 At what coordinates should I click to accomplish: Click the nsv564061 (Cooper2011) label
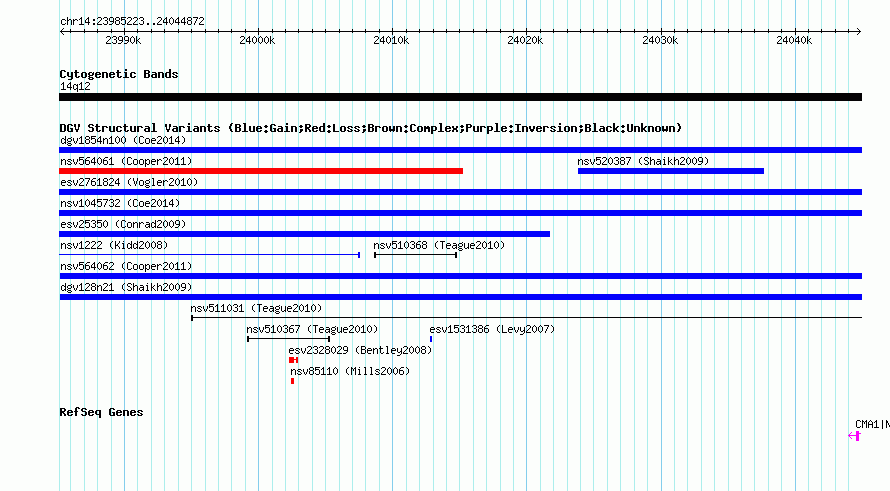126,161
